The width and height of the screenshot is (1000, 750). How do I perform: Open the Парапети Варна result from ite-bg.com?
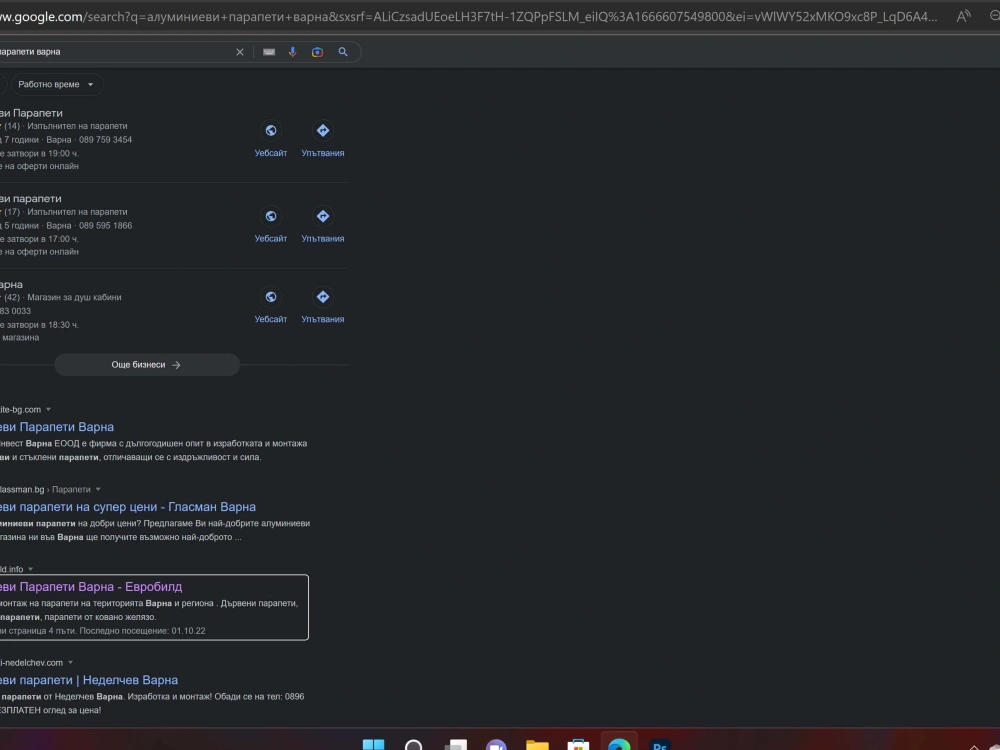pos(57,427)
